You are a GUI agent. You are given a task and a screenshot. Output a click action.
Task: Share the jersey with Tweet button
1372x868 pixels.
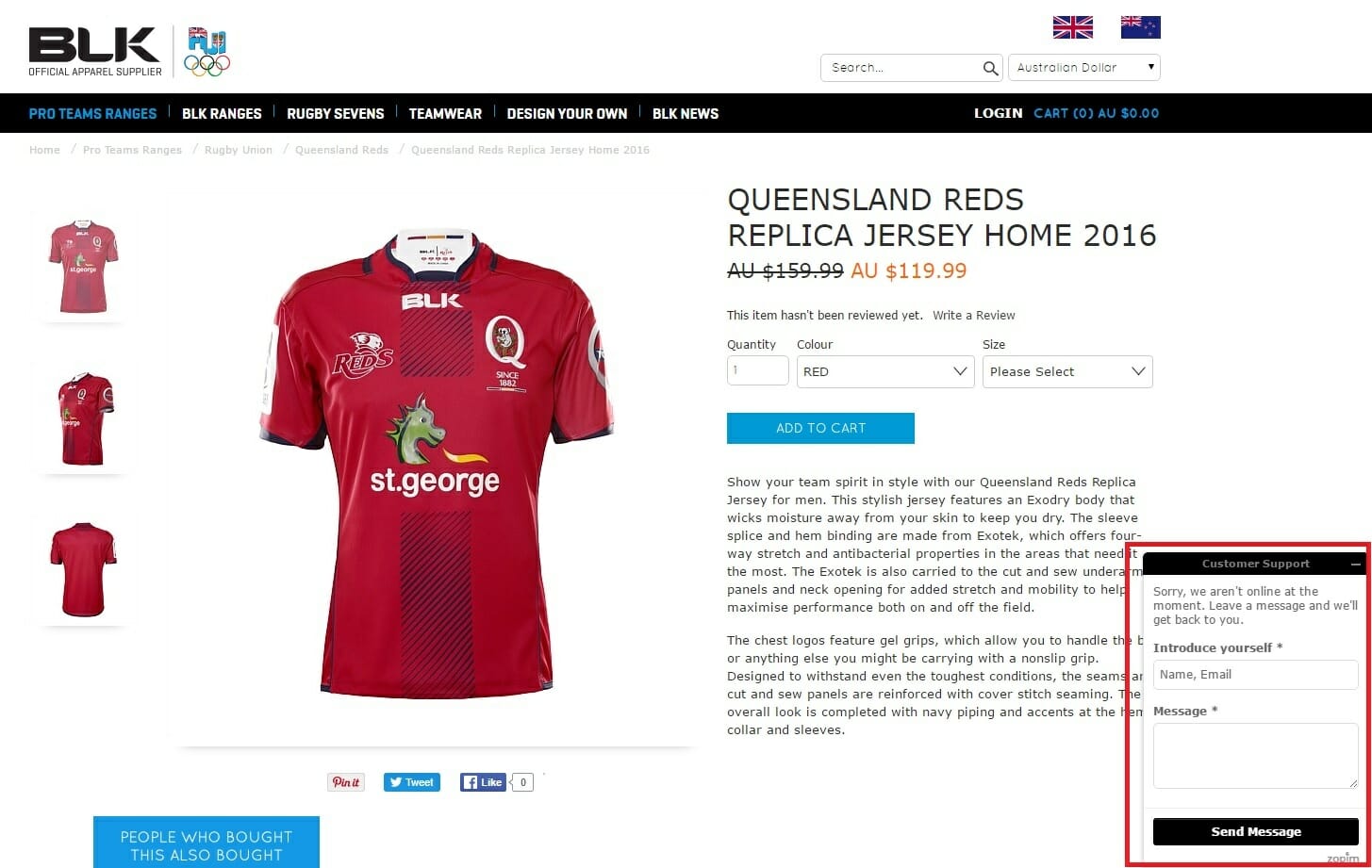click(x=412, y=782)
